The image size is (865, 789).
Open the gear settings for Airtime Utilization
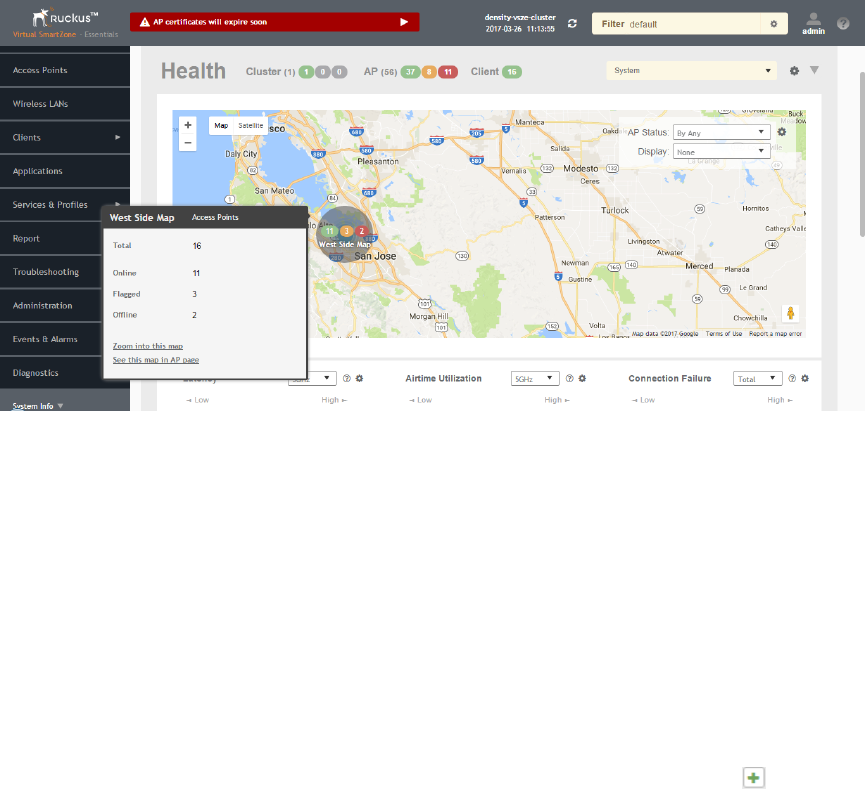tap(582, 378)
